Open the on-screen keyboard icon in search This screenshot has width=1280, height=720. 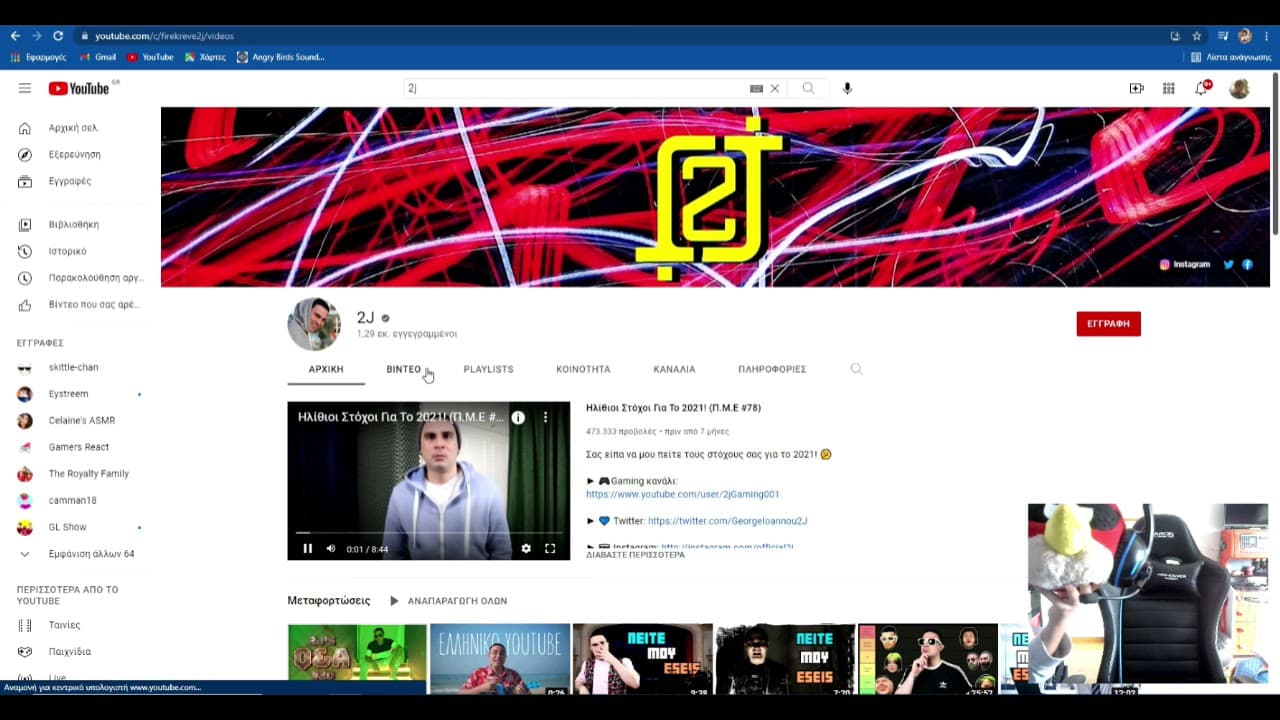(757, 88)
